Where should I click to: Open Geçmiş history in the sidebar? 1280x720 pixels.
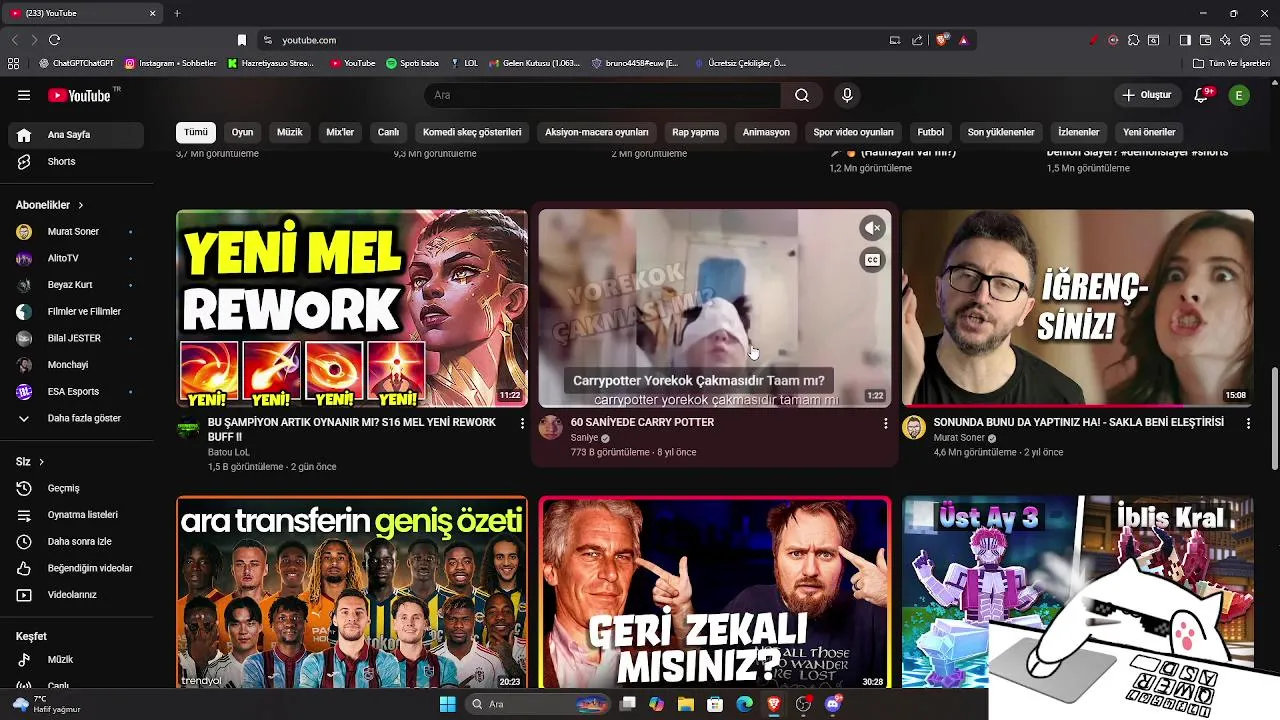click(76, 488)
